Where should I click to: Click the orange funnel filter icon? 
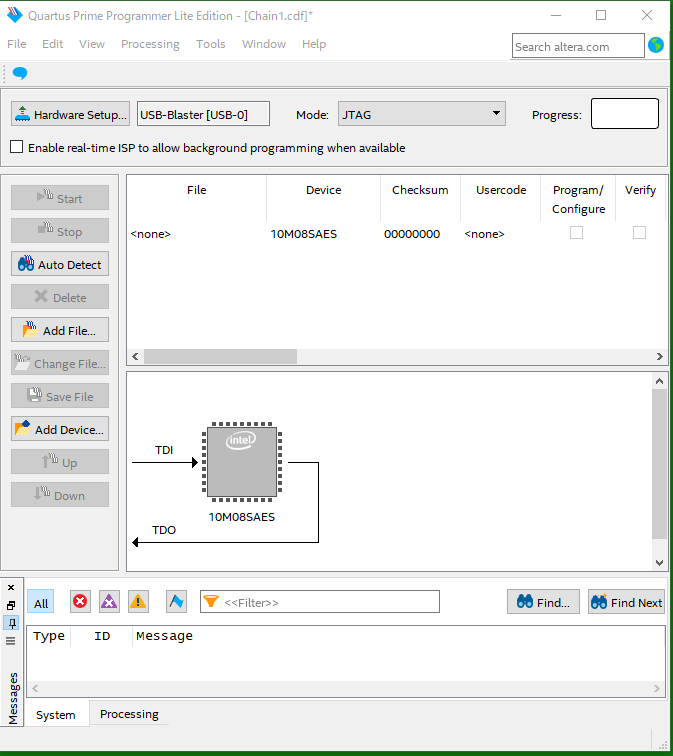click(211, 601)
